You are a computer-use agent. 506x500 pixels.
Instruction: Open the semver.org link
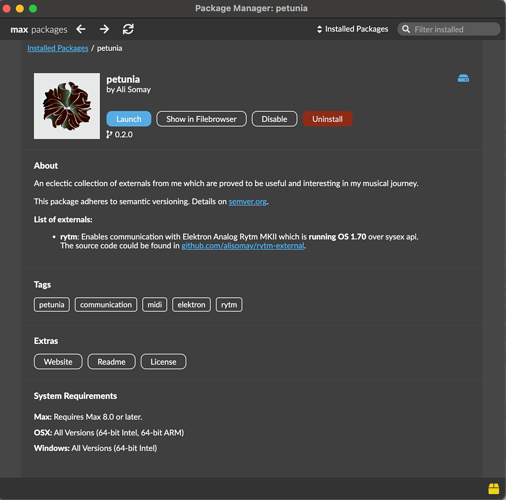tap(248, 202)
